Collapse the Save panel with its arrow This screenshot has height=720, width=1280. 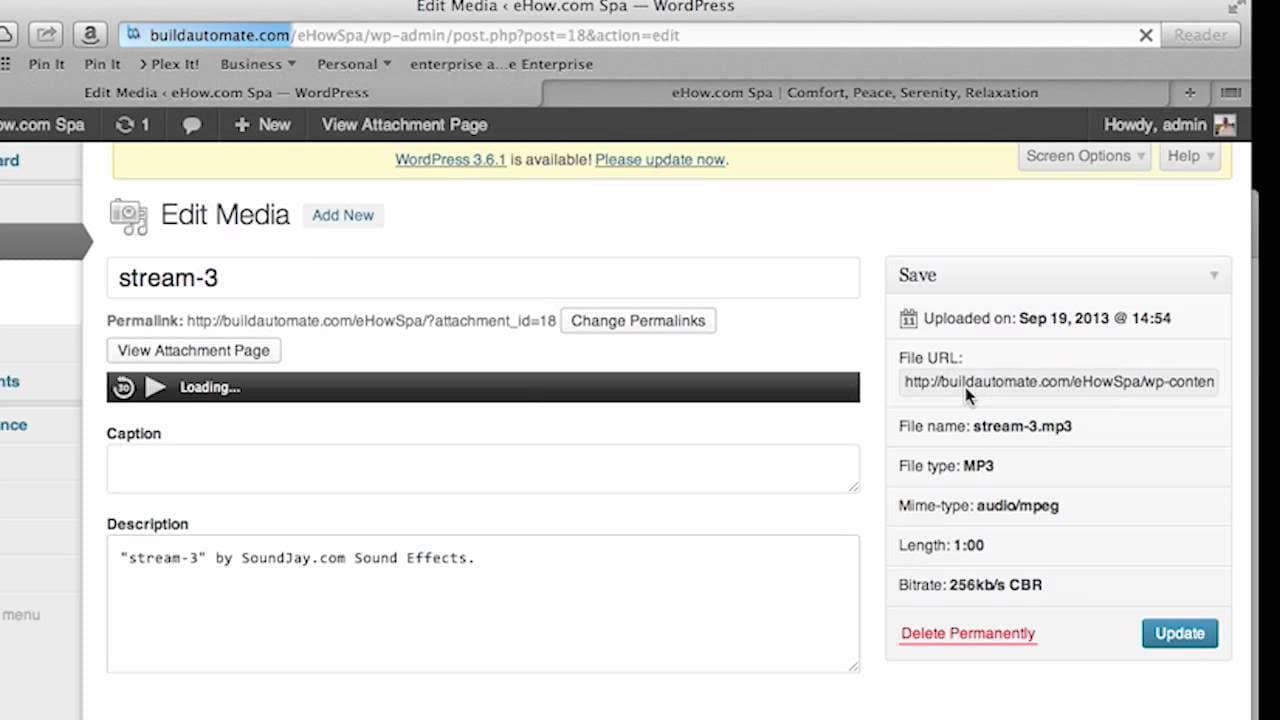point(1214,275)
